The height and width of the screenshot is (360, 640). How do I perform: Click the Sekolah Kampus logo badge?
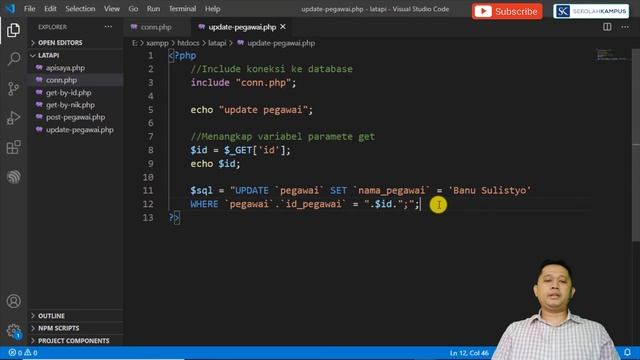point(591,11)
